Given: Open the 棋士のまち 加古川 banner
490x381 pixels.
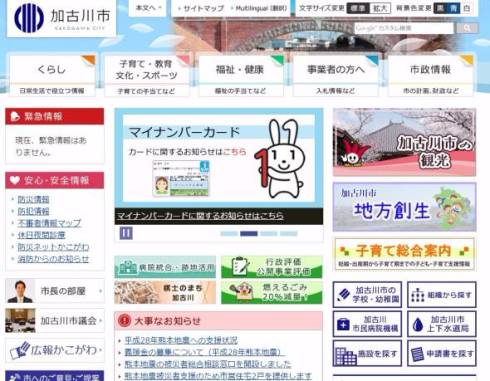Looking at the screenshot, I should tap(165, 292).
